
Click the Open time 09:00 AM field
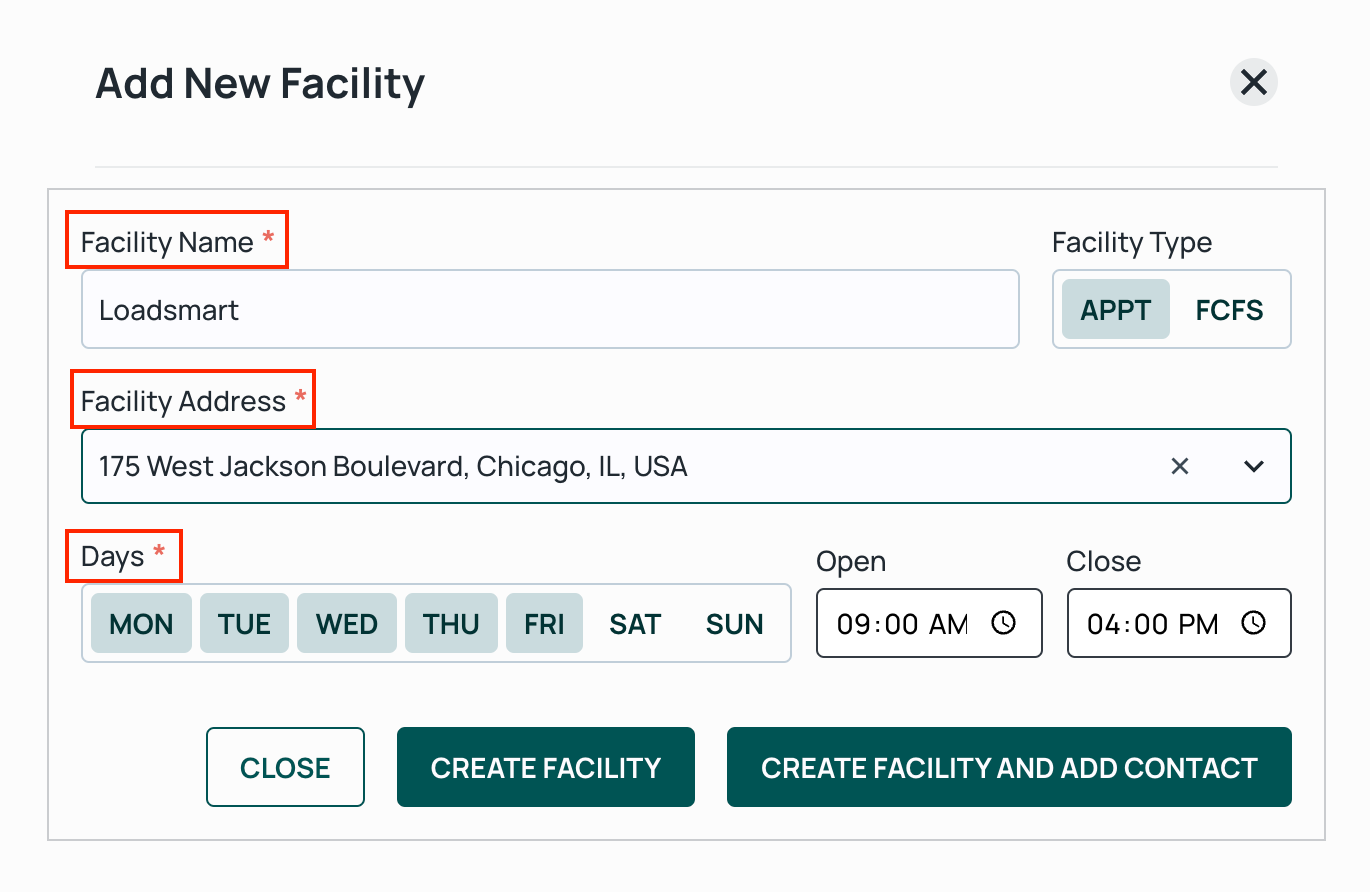tap(929, 623)
